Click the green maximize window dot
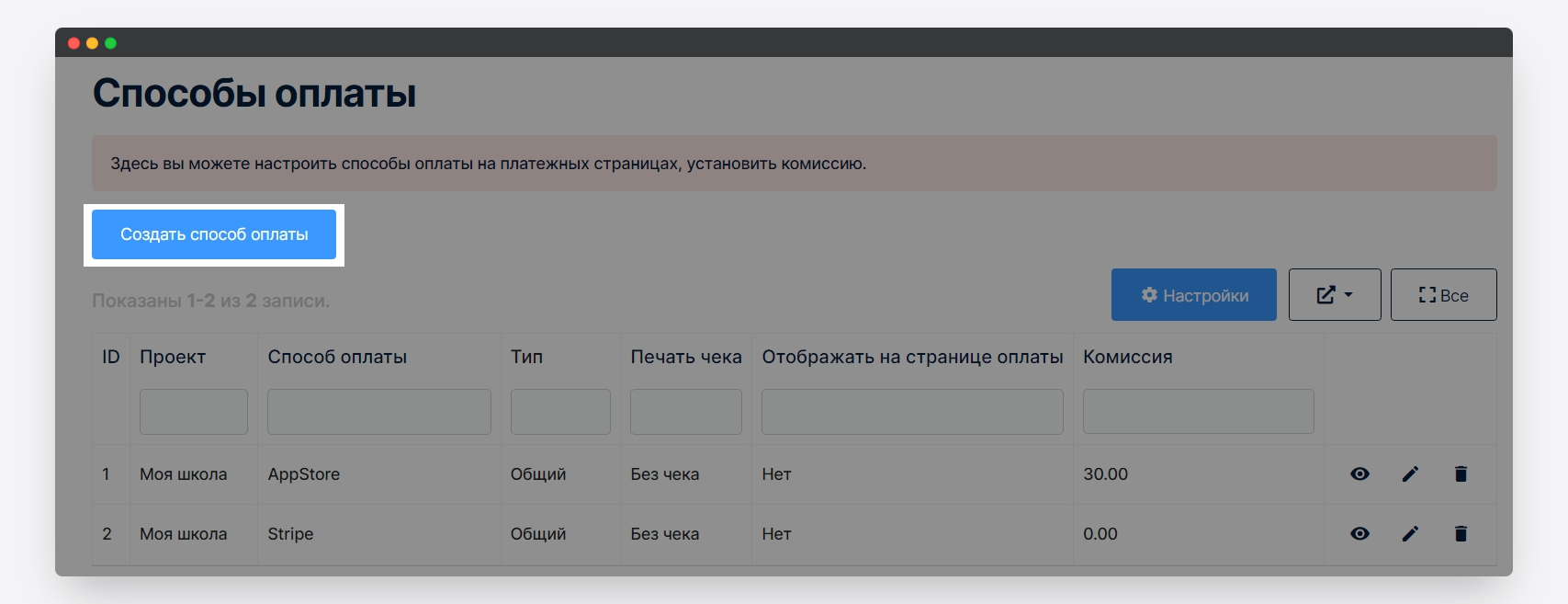 click(110, 43)
